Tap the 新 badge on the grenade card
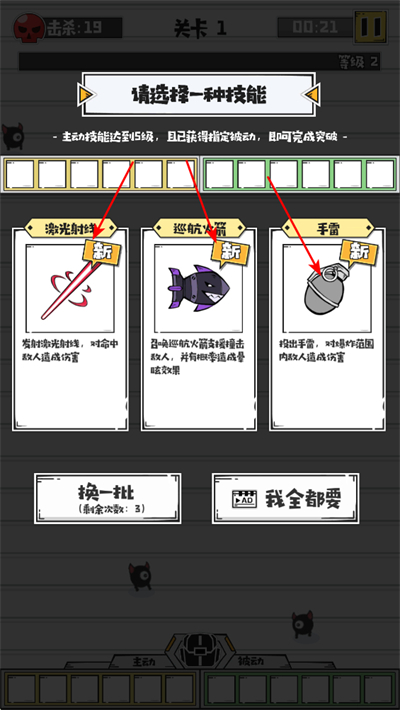The height and width of the screenshot is (710, 400). pos(359,252)
